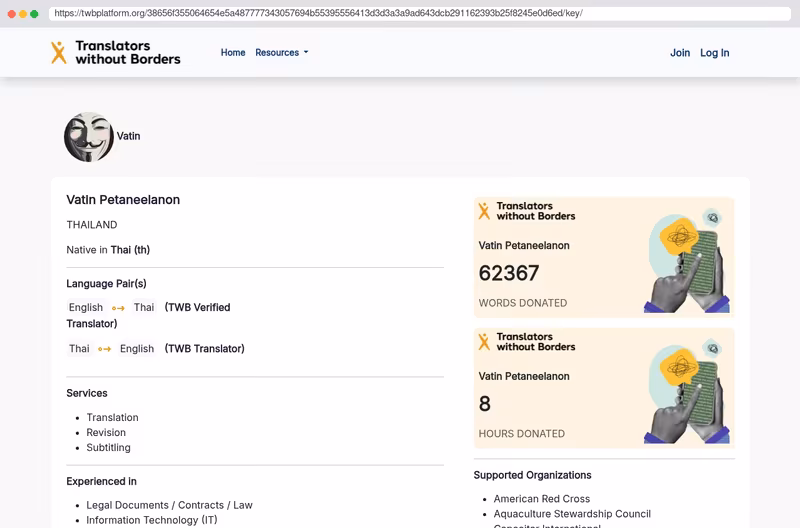Click the 62367 words donated number
800x528 pixels.
509,273
